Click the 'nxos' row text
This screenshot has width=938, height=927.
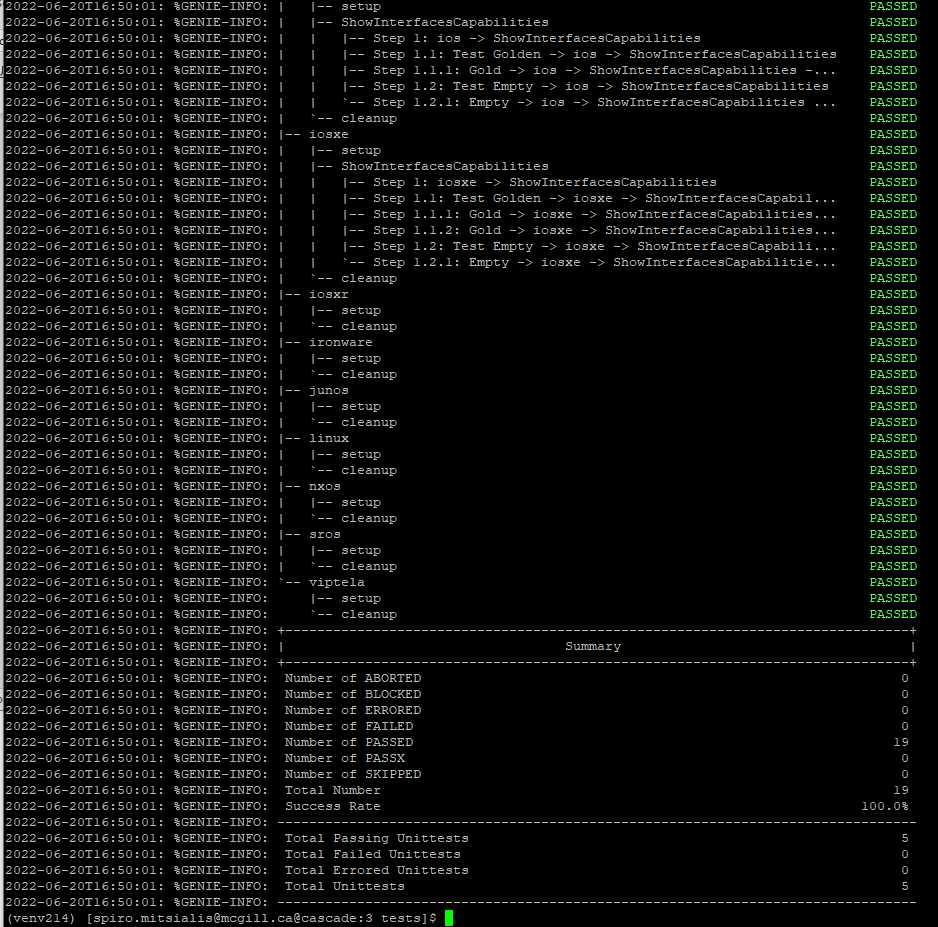[x=325, y=486]
